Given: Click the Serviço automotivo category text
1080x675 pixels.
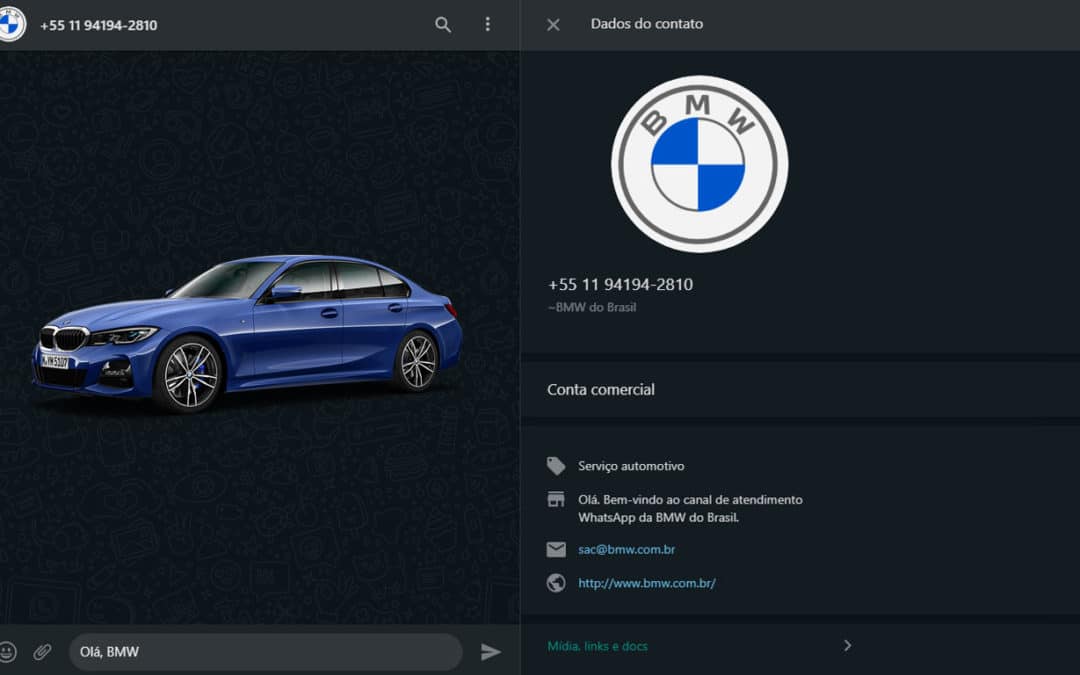Looking at the screenshot, I should click(631, 466).
